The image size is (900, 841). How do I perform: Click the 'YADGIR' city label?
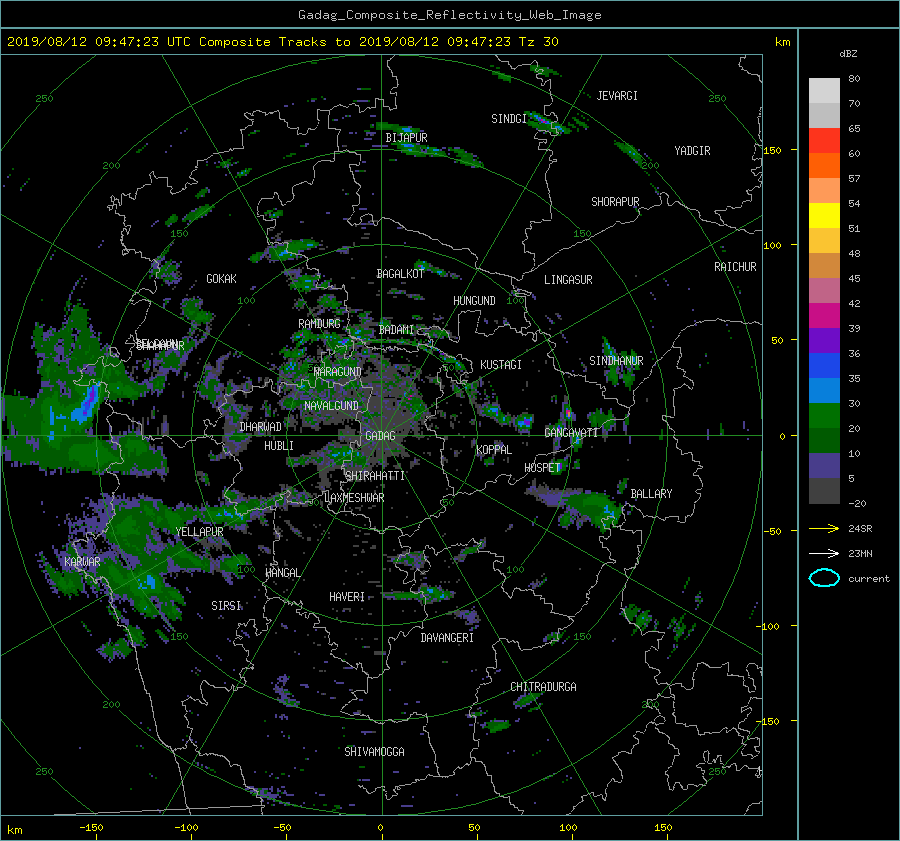[692, 151]
